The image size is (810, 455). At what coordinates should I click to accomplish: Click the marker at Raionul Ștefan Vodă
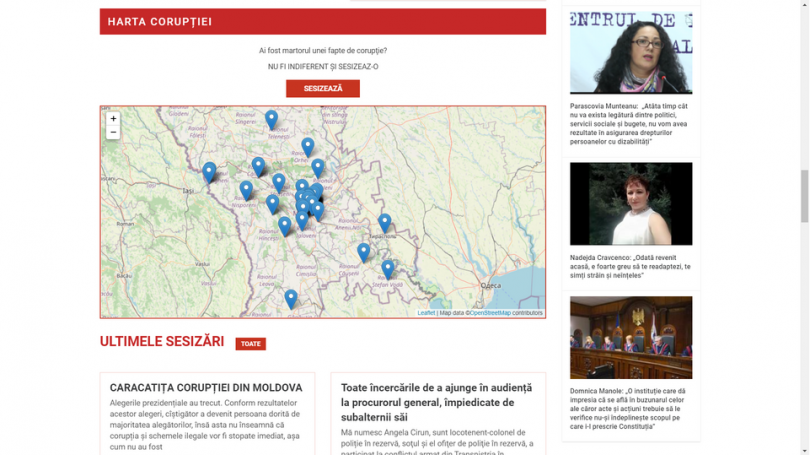387,270
